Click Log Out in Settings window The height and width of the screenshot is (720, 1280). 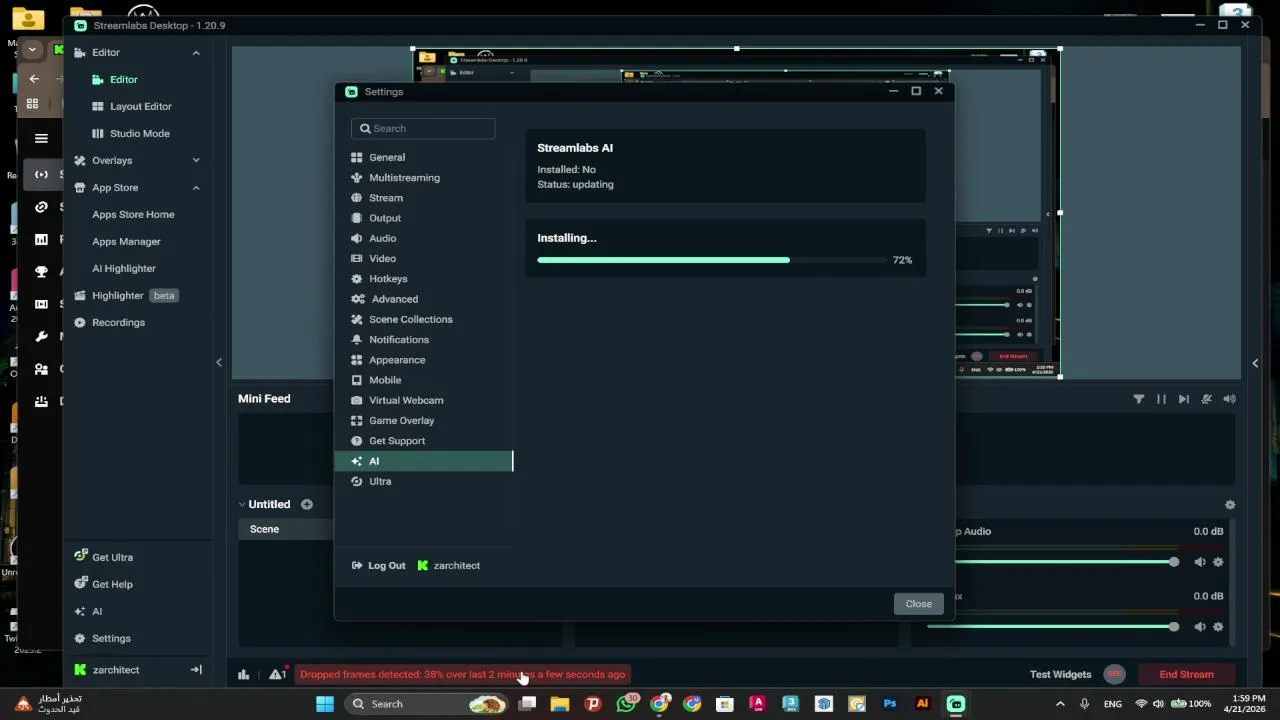[379, 566]
